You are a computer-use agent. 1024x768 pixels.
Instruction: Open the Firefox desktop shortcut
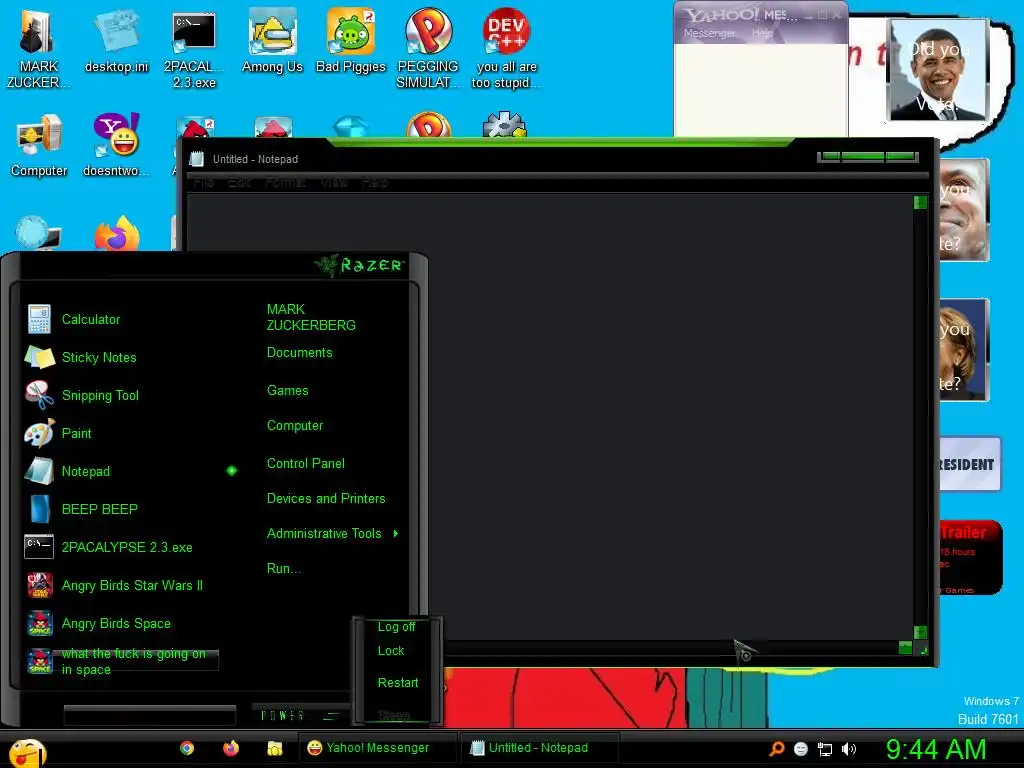point(117,234)
